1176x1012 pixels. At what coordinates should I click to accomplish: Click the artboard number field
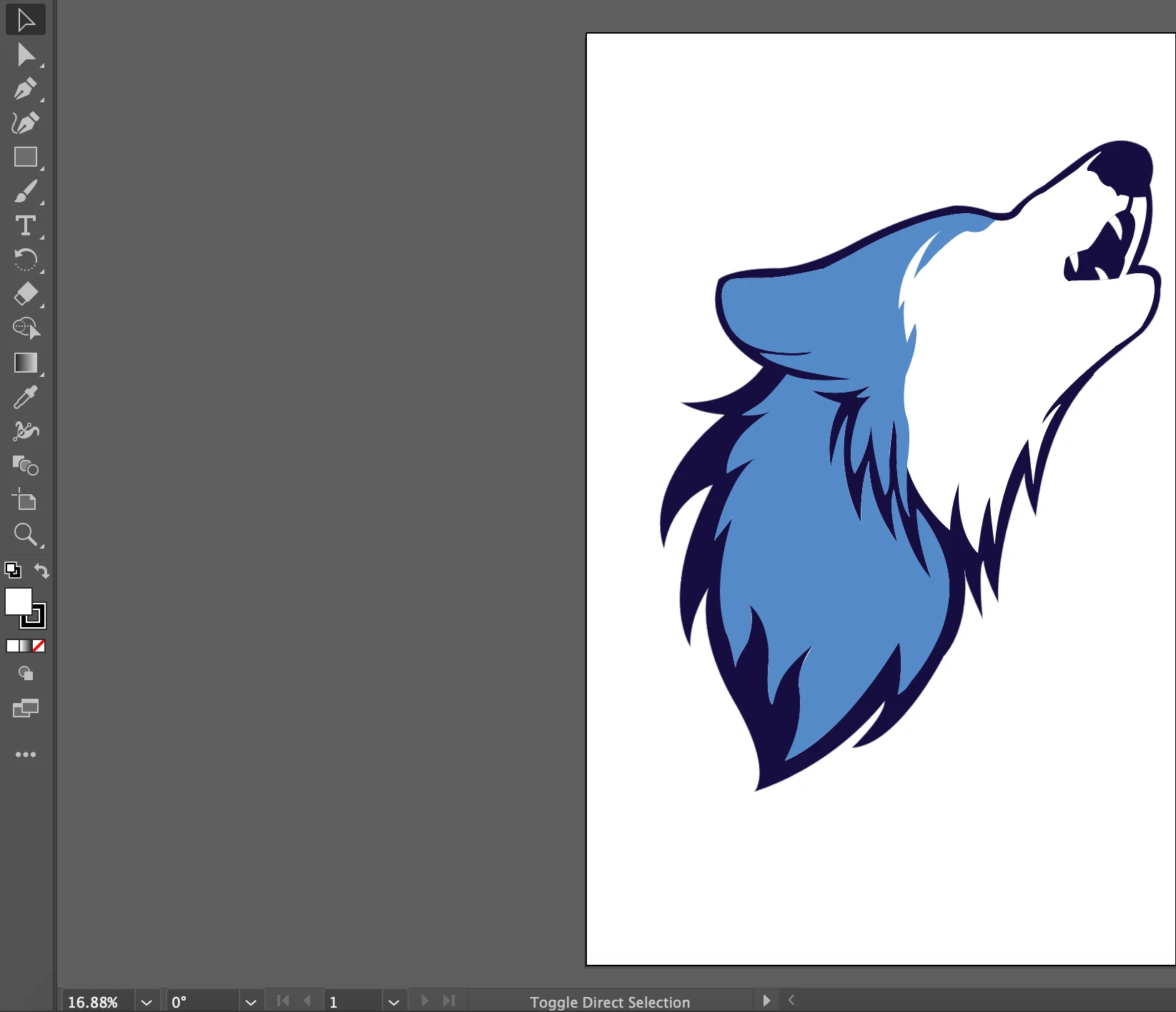353,1002
